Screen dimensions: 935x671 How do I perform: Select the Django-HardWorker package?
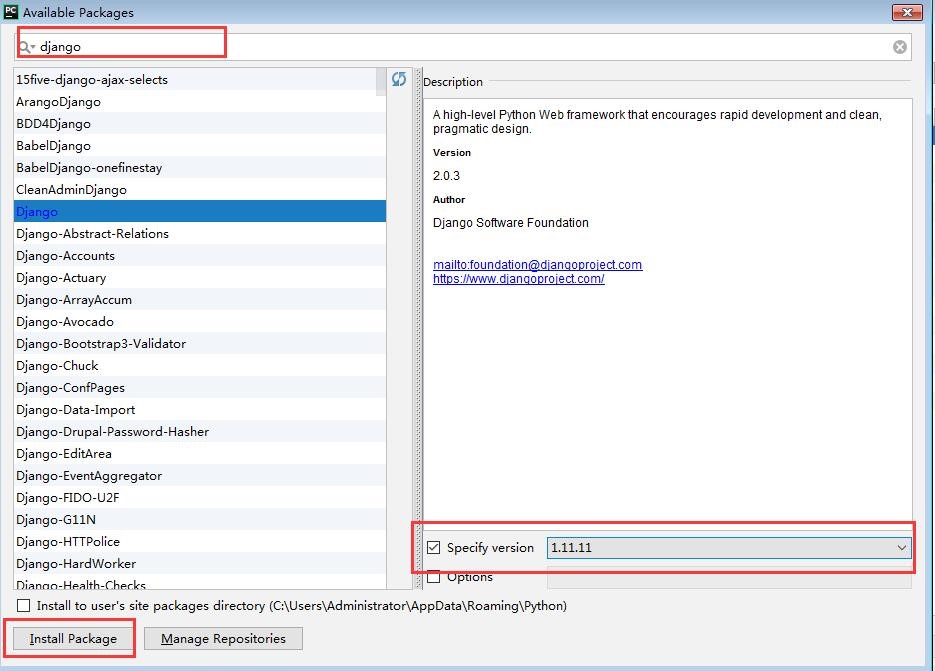click(200, 564)
